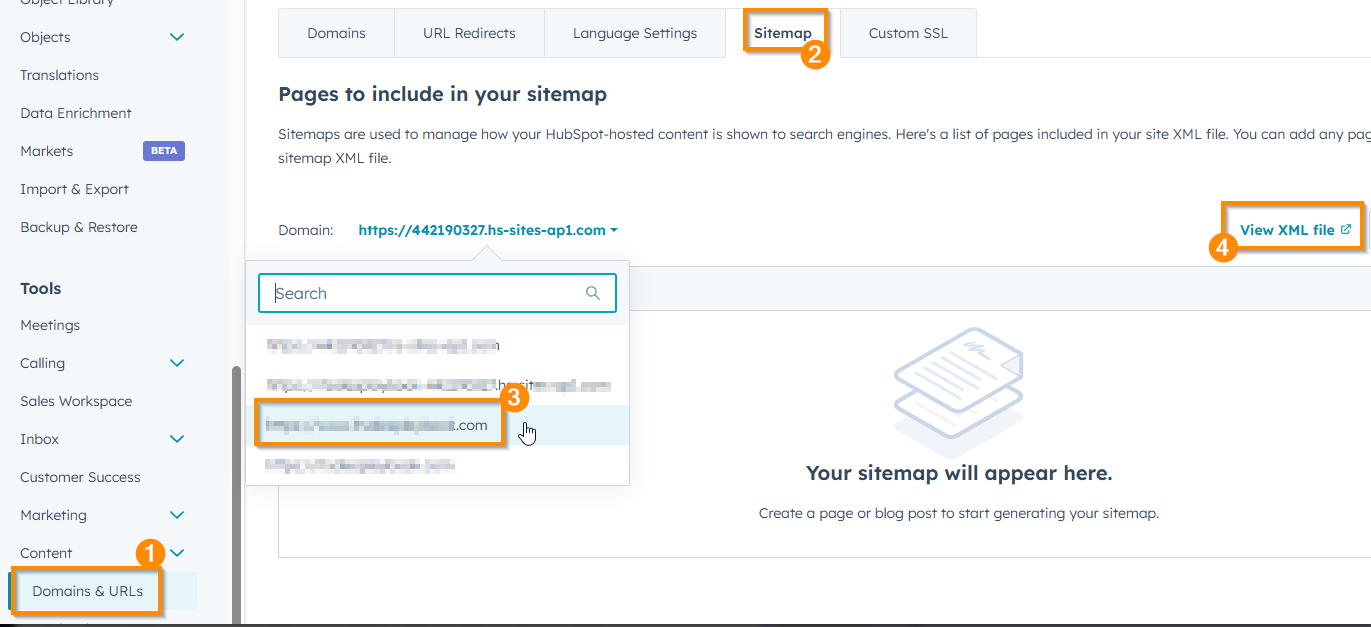Open the URL Redirects tab

469,33
